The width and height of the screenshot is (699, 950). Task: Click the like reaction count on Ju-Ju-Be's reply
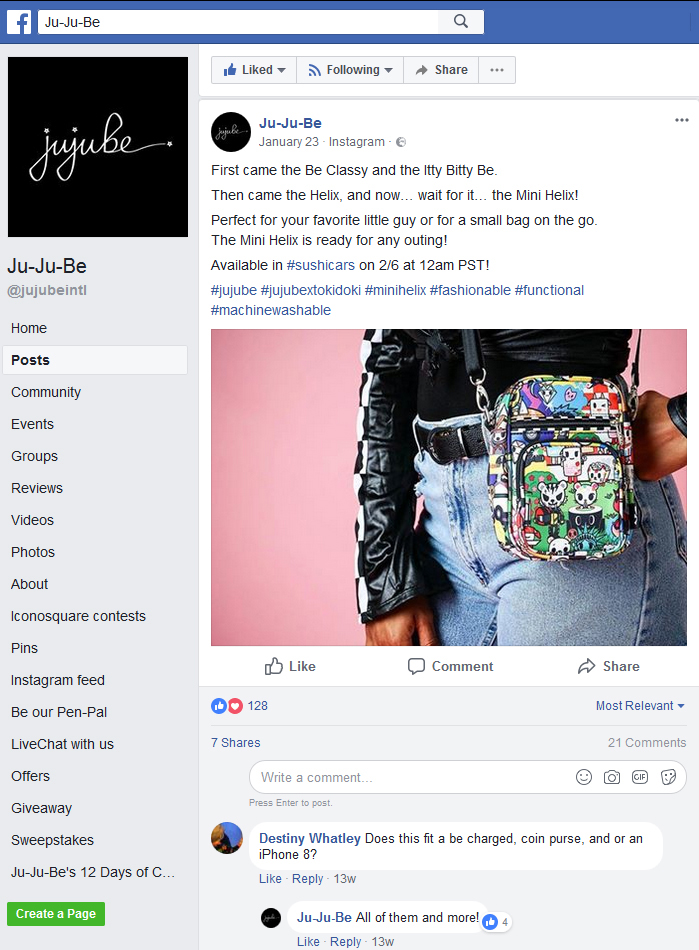[497, 922]
